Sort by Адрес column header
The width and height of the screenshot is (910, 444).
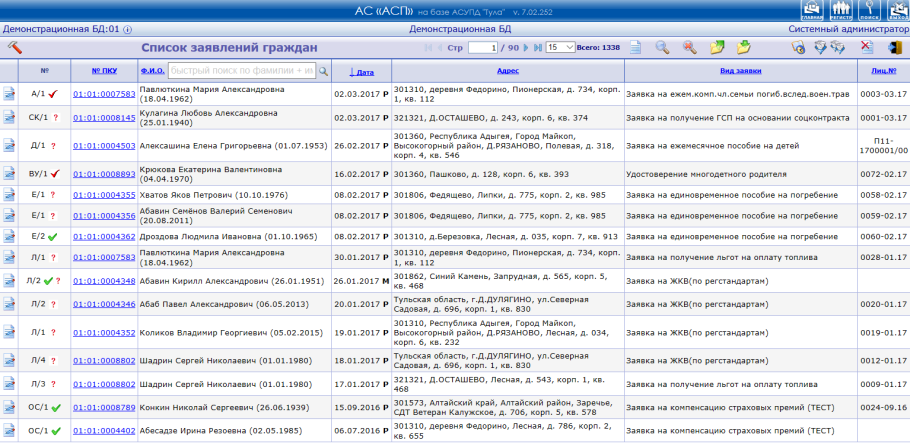507,71
